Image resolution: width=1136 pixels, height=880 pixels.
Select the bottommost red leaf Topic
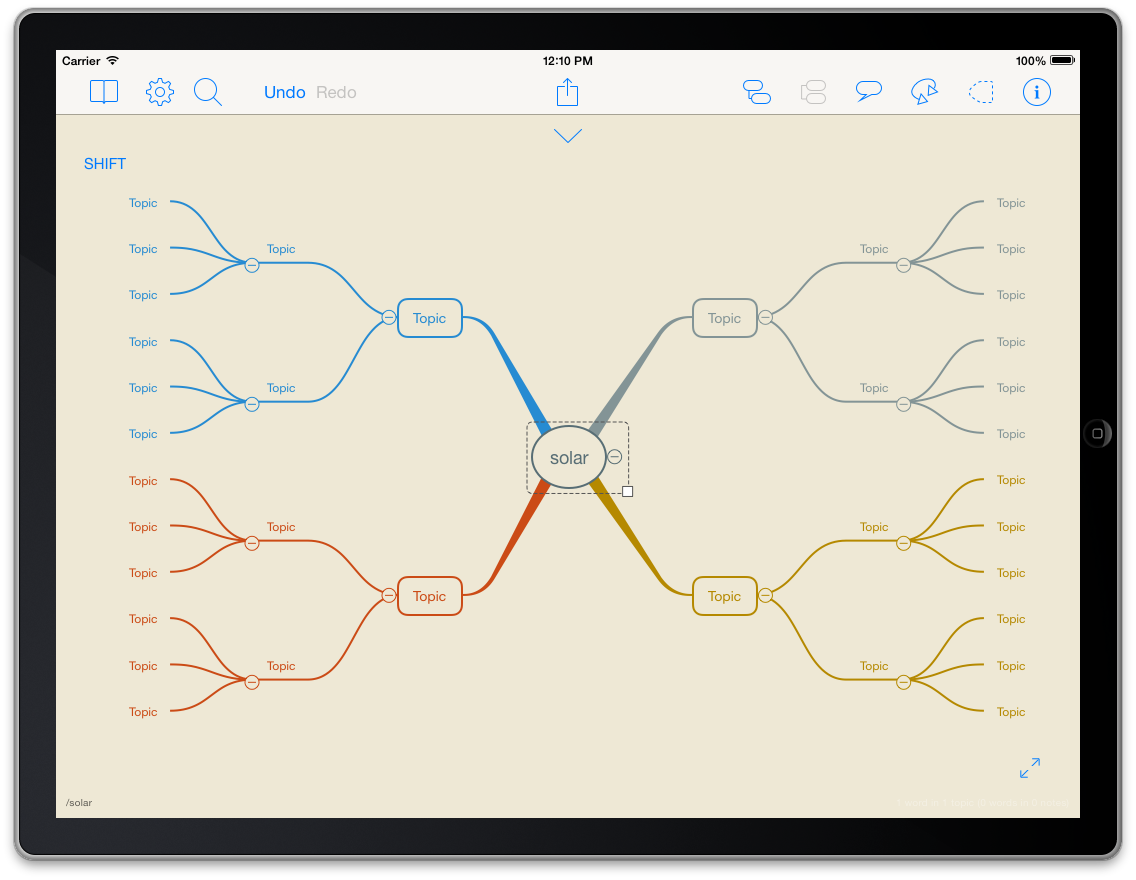point(143,712)
